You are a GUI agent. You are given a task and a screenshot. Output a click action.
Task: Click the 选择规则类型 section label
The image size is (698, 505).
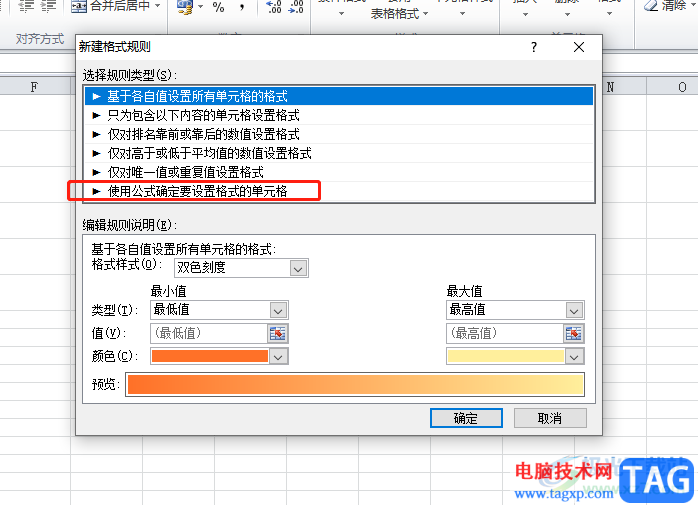click(x=130, y=75)
